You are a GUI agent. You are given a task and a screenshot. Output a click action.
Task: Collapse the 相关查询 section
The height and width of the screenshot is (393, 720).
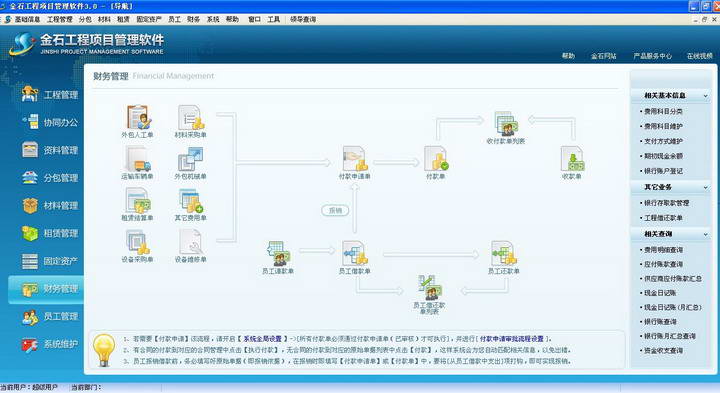705,234
